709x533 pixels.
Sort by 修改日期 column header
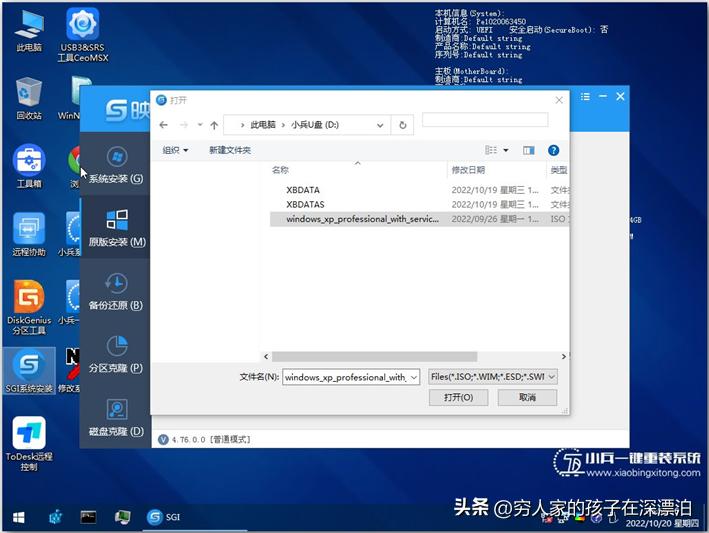point(468,170)
